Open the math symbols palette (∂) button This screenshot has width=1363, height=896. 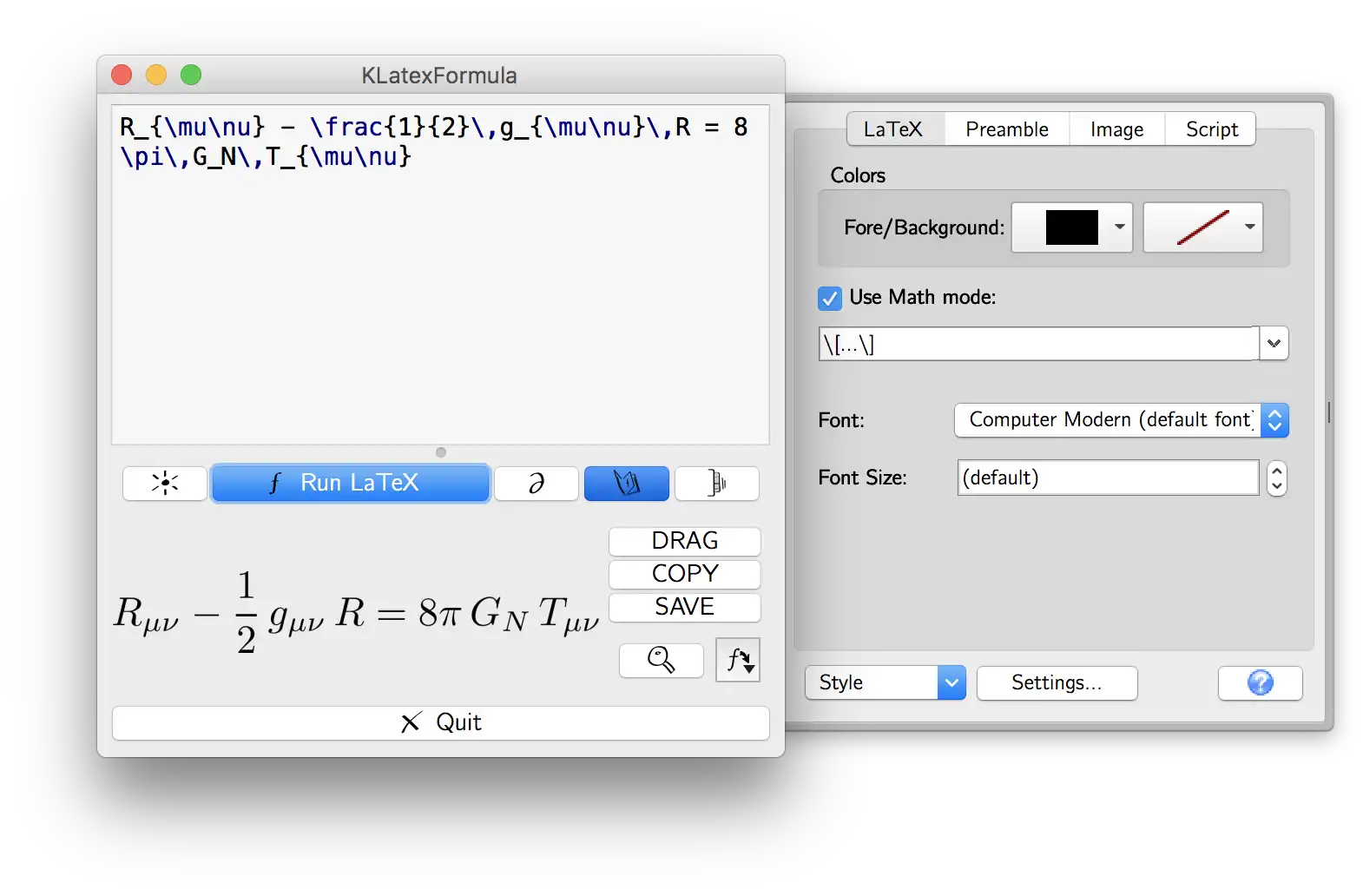click(537, 483)
